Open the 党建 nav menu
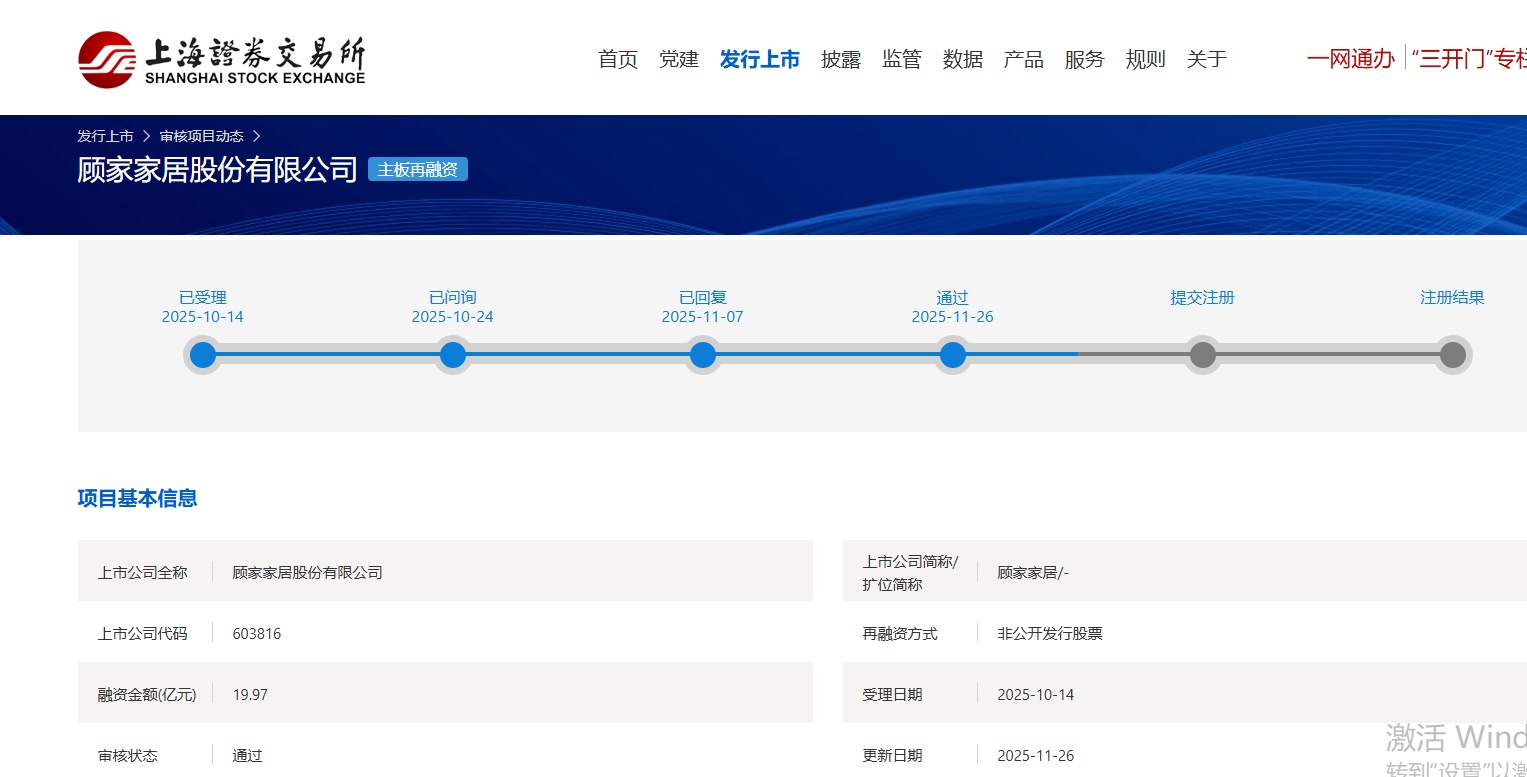This screenshot has height=777, width=1527. click(x=679, y=59)
